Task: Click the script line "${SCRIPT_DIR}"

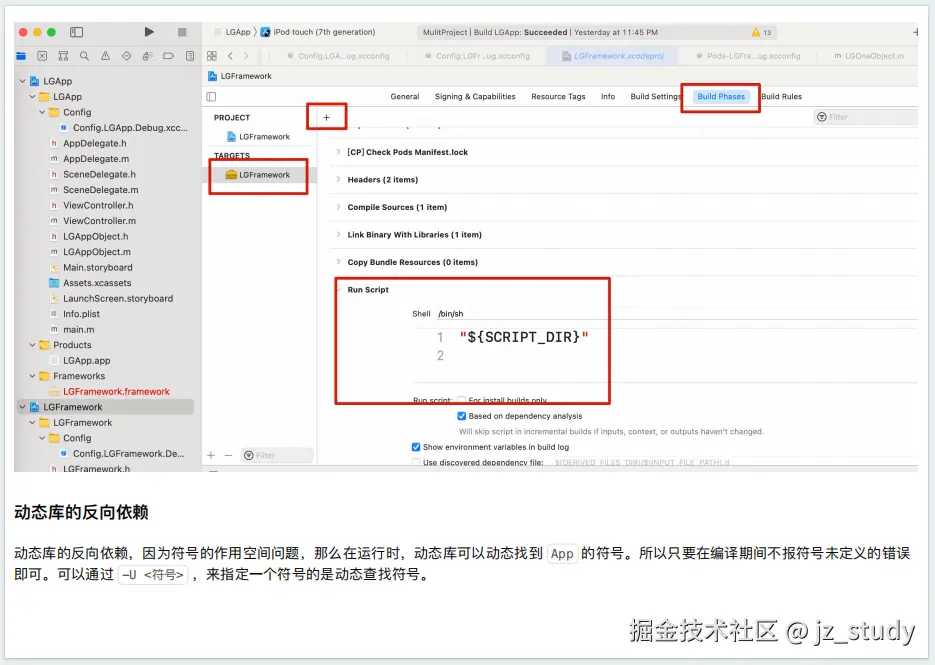Action: [524, 337]
